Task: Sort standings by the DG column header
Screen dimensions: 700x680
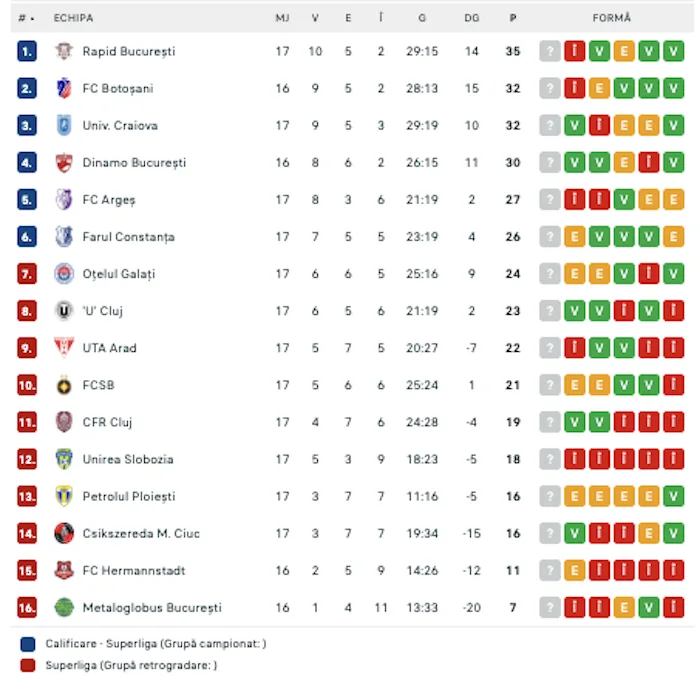Action: pos(471,18)
